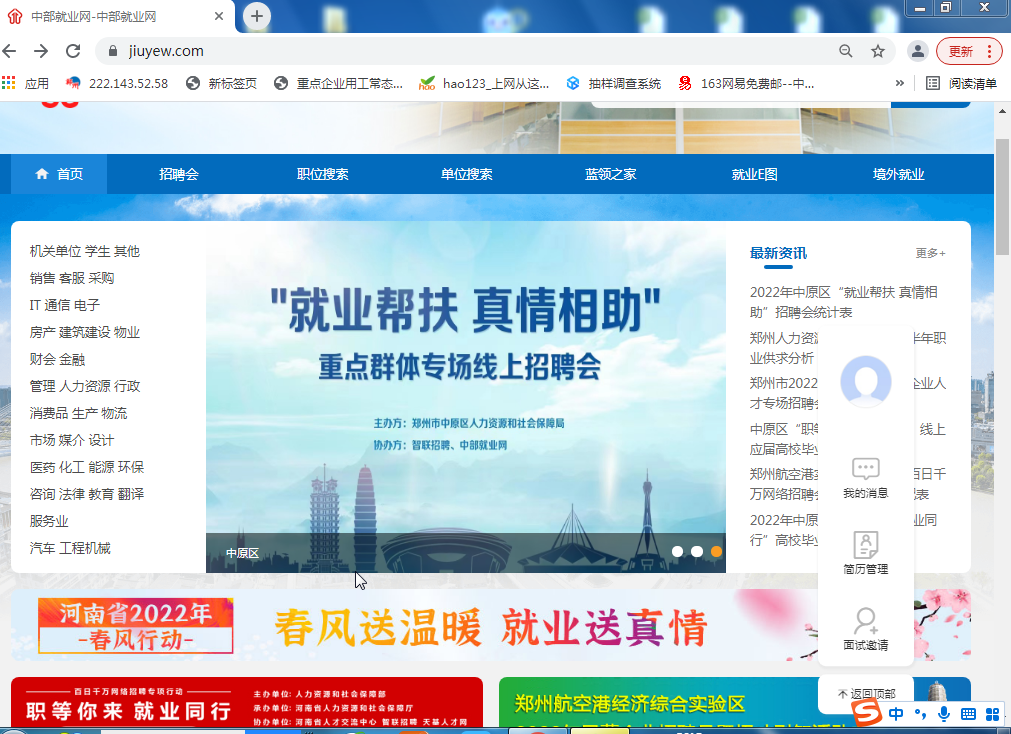The width and height of the screenshot is (1011, 734).
Task: Open the 2022年中原区就业帮扶 news article
Action: (844, 303)
